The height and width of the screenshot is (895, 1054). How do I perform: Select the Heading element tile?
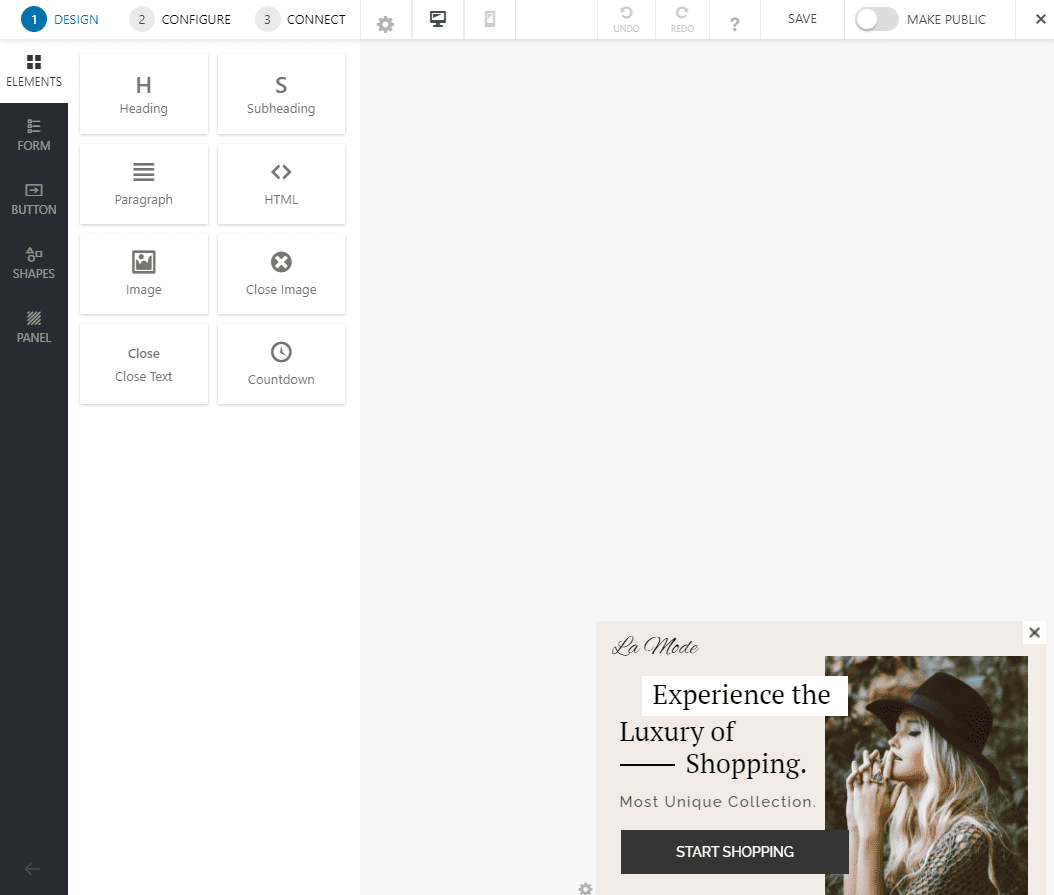coord(143,93)
